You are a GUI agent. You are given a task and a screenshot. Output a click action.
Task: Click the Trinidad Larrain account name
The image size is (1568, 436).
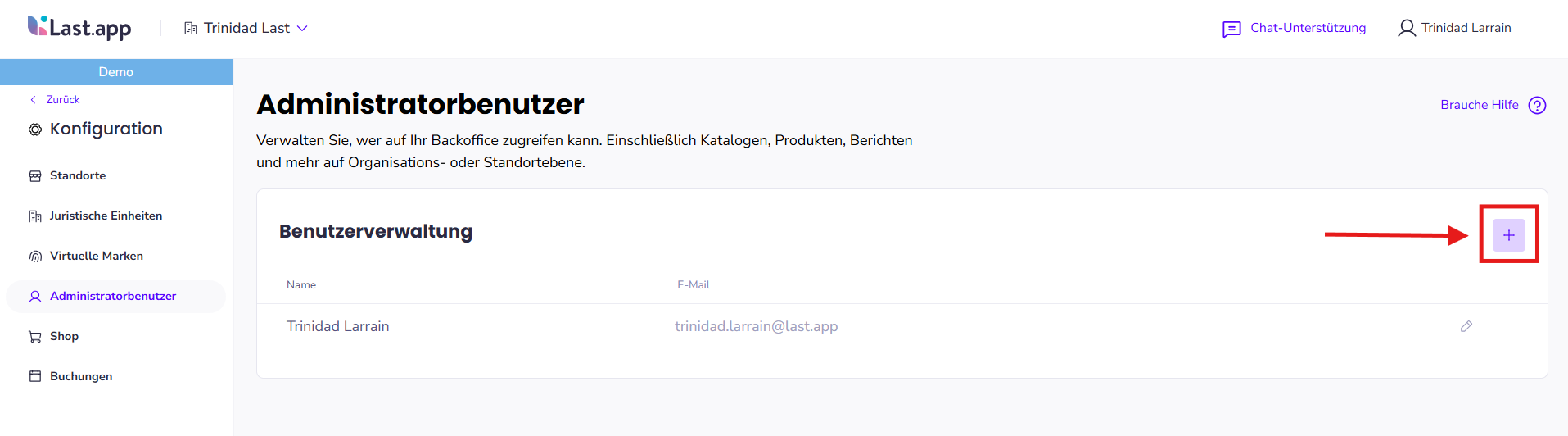pyautogui.click(x=1466, y=28)
